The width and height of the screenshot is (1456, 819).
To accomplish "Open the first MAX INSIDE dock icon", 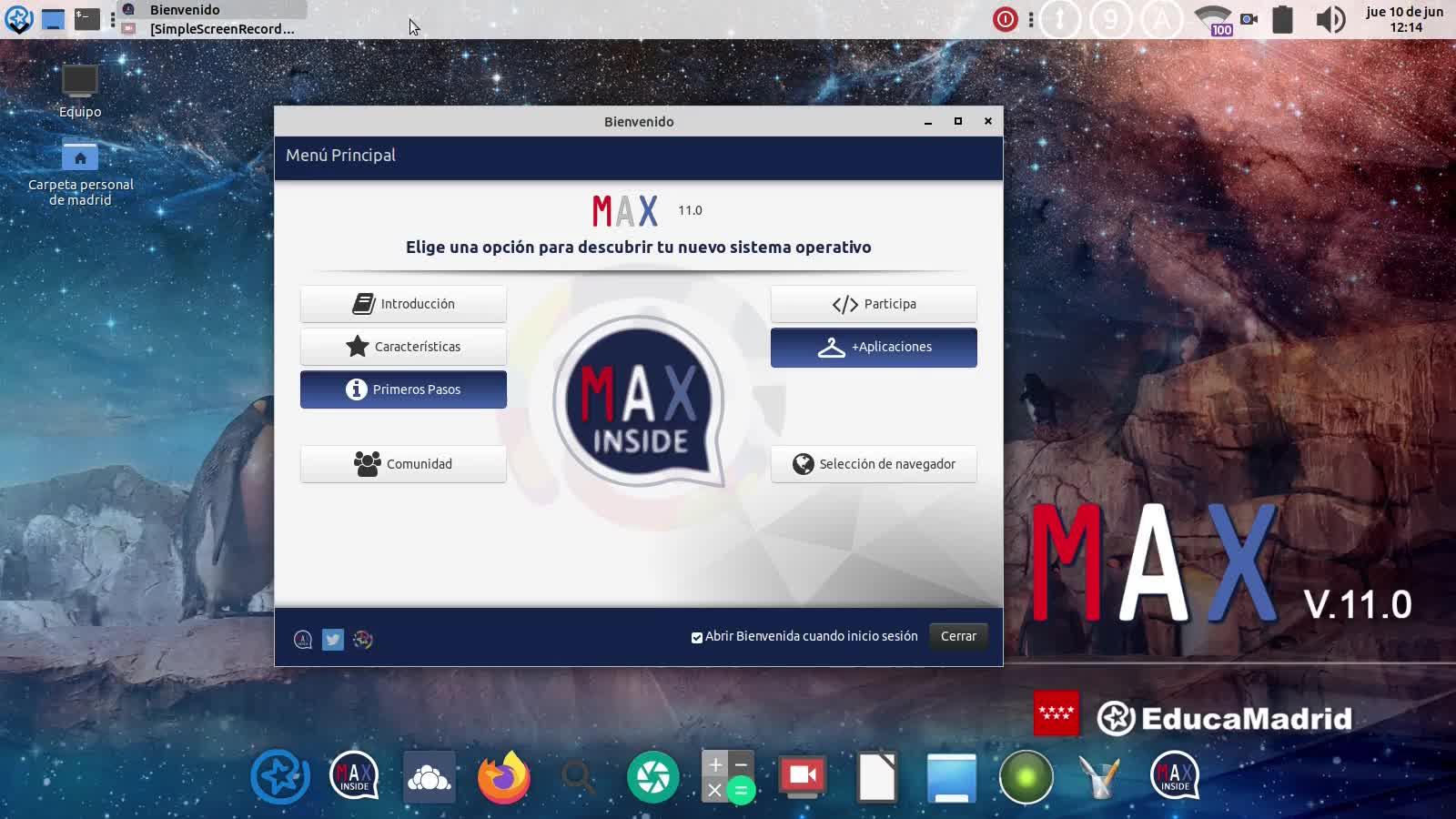I will pos(354,776).
